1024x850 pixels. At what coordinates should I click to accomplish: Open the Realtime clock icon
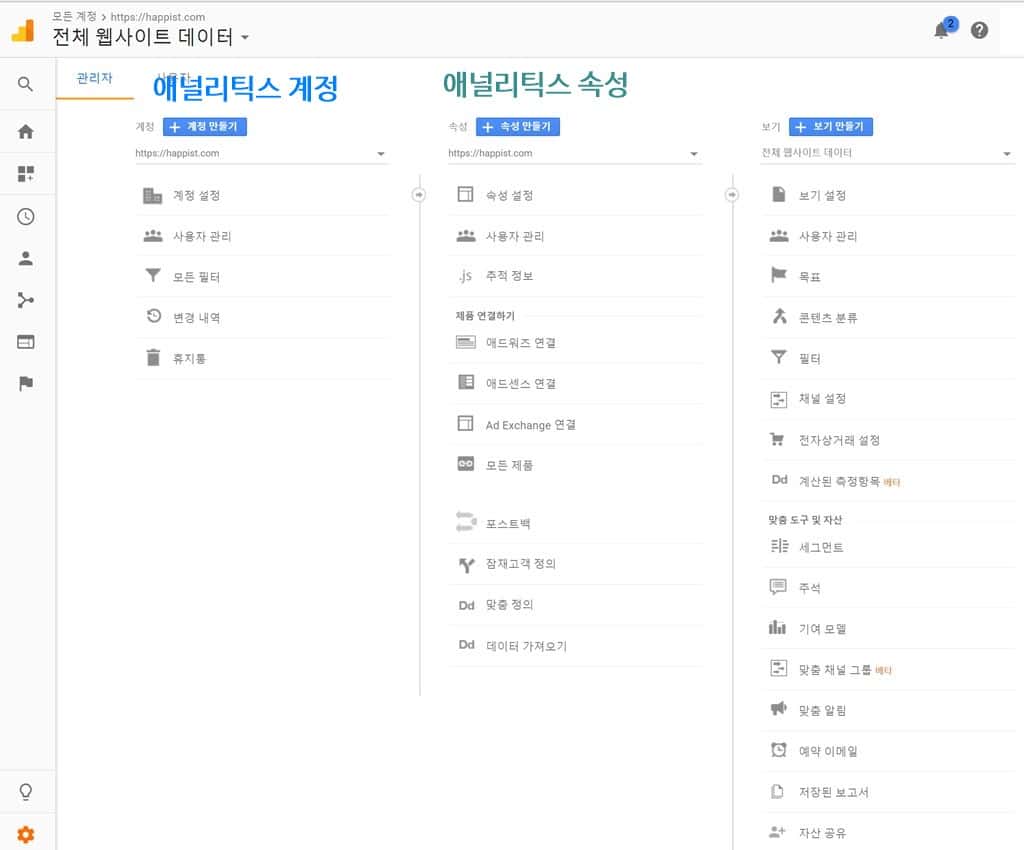(x=27, y=216)
